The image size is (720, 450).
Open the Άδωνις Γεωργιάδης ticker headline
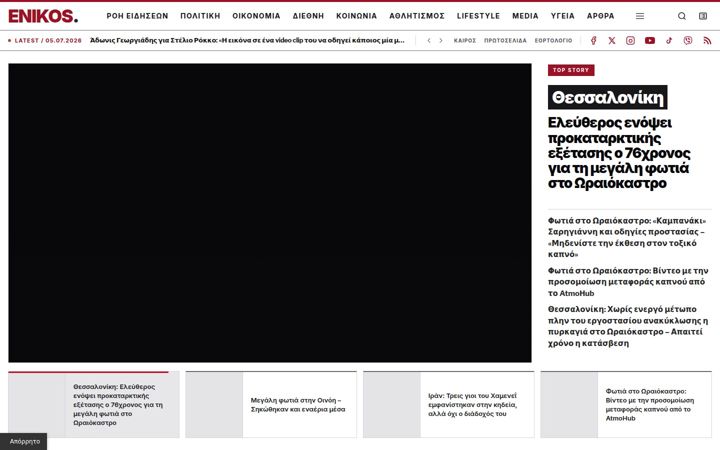pos(247,40)
